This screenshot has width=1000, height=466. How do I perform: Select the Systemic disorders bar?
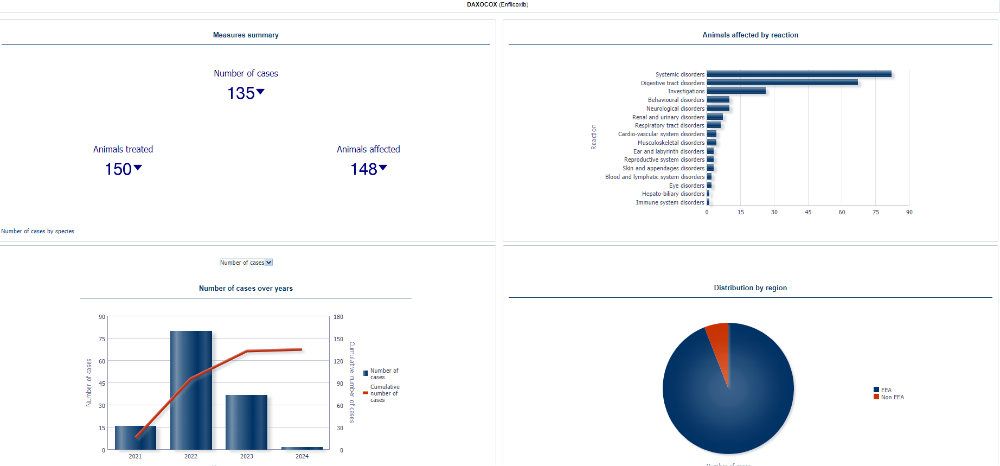click(798, 74)
